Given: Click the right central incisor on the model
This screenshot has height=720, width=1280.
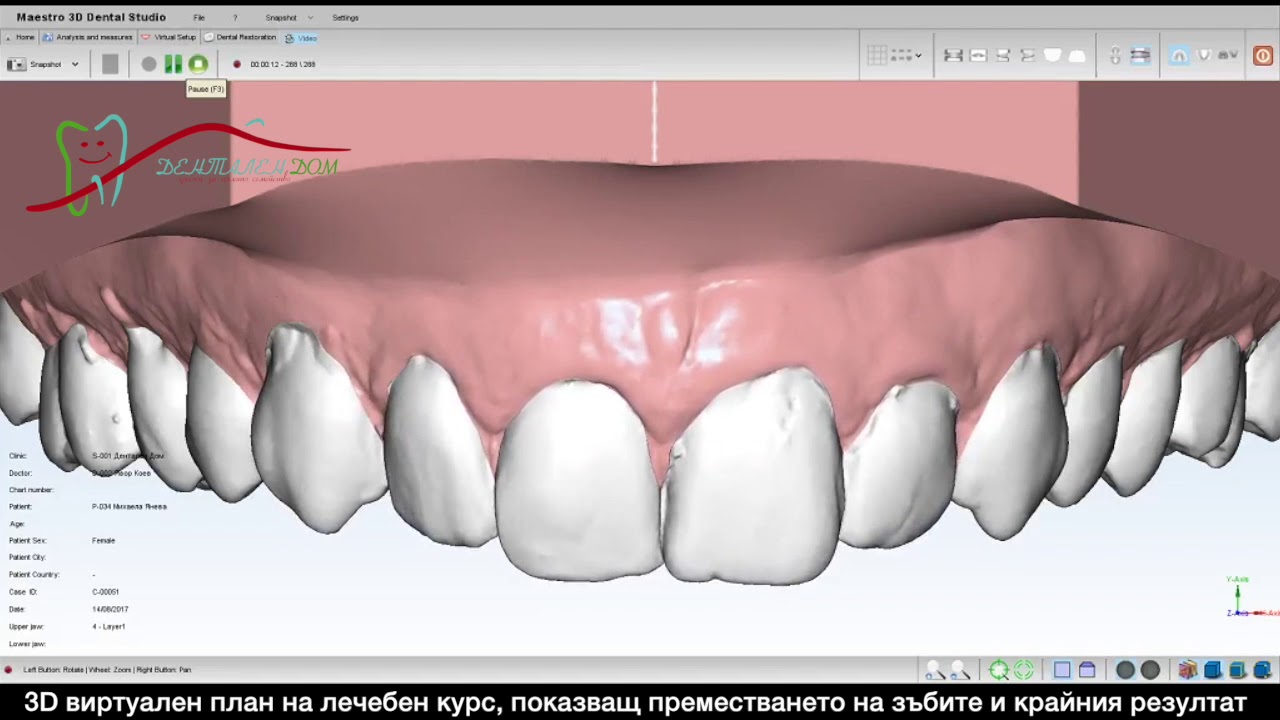Looking at the screenshot, I should (x=752, y=475).
